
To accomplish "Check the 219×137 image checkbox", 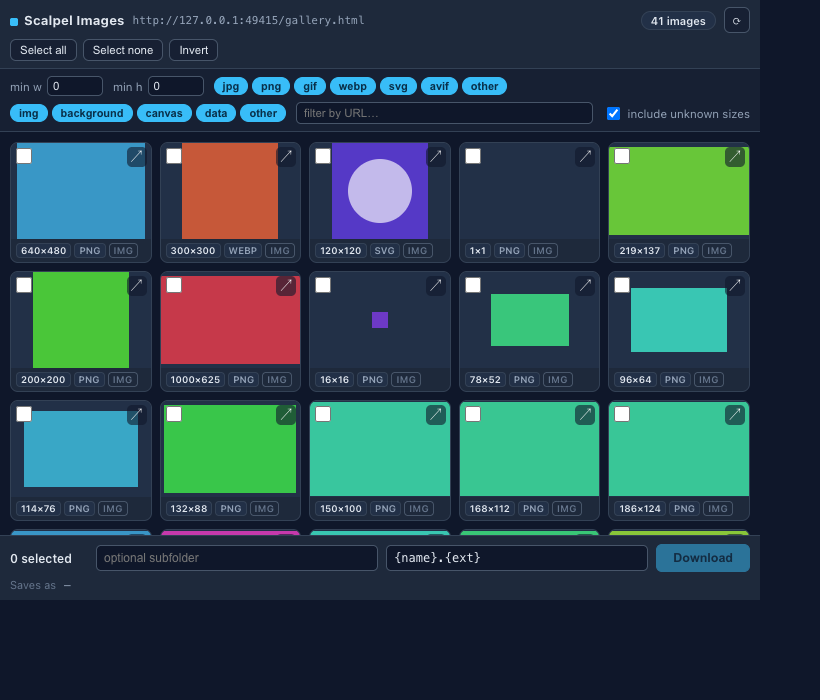I will tap(622, 156).
